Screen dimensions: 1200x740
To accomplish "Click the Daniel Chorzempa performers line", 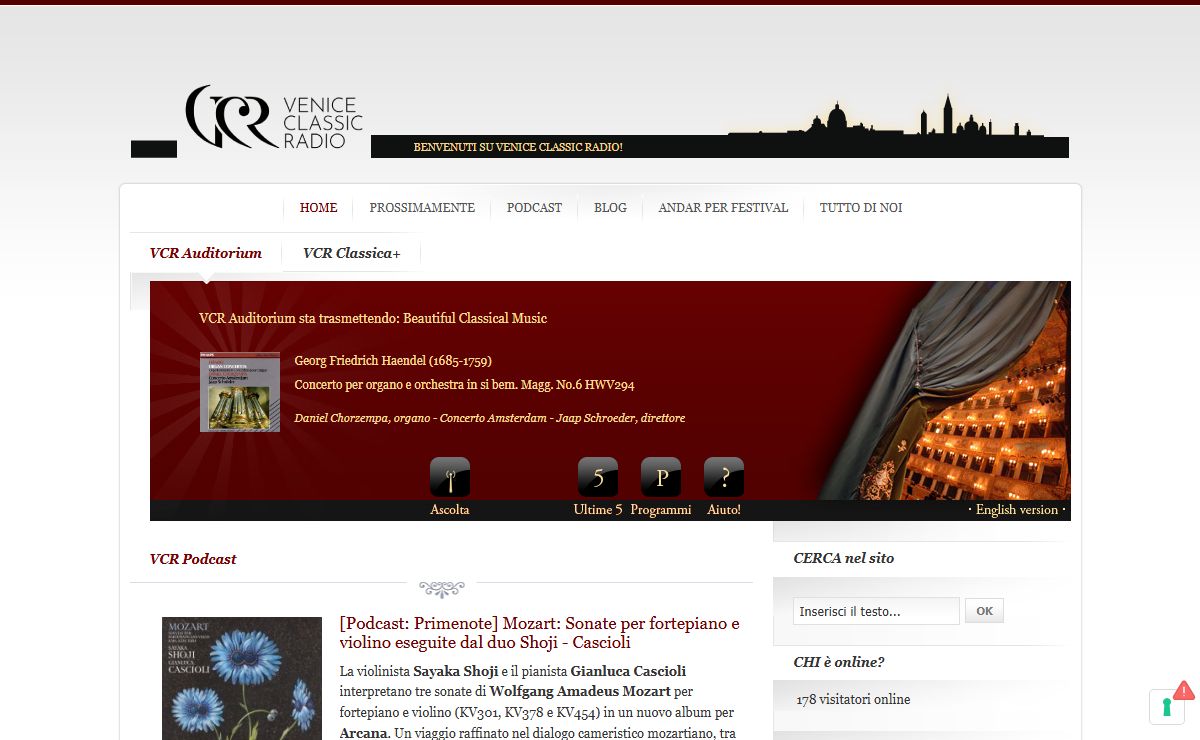I will coord(490,418).
